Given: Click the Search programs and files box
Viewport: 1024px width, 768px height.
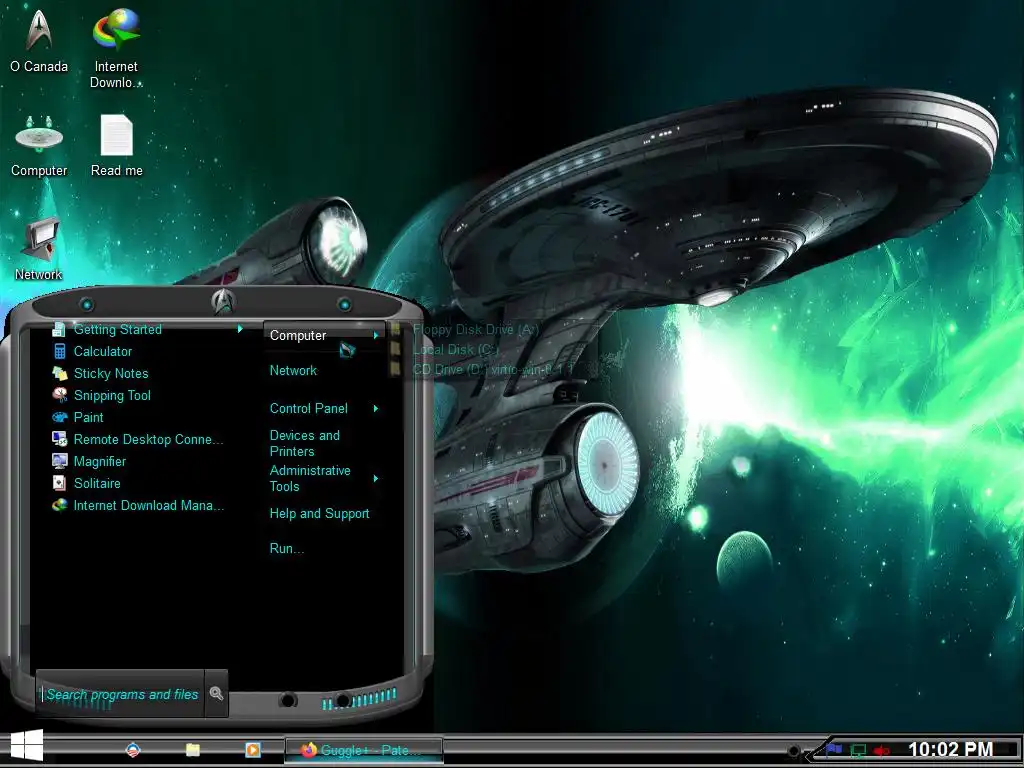Looking at the screenshot, I should click(121, 694).
